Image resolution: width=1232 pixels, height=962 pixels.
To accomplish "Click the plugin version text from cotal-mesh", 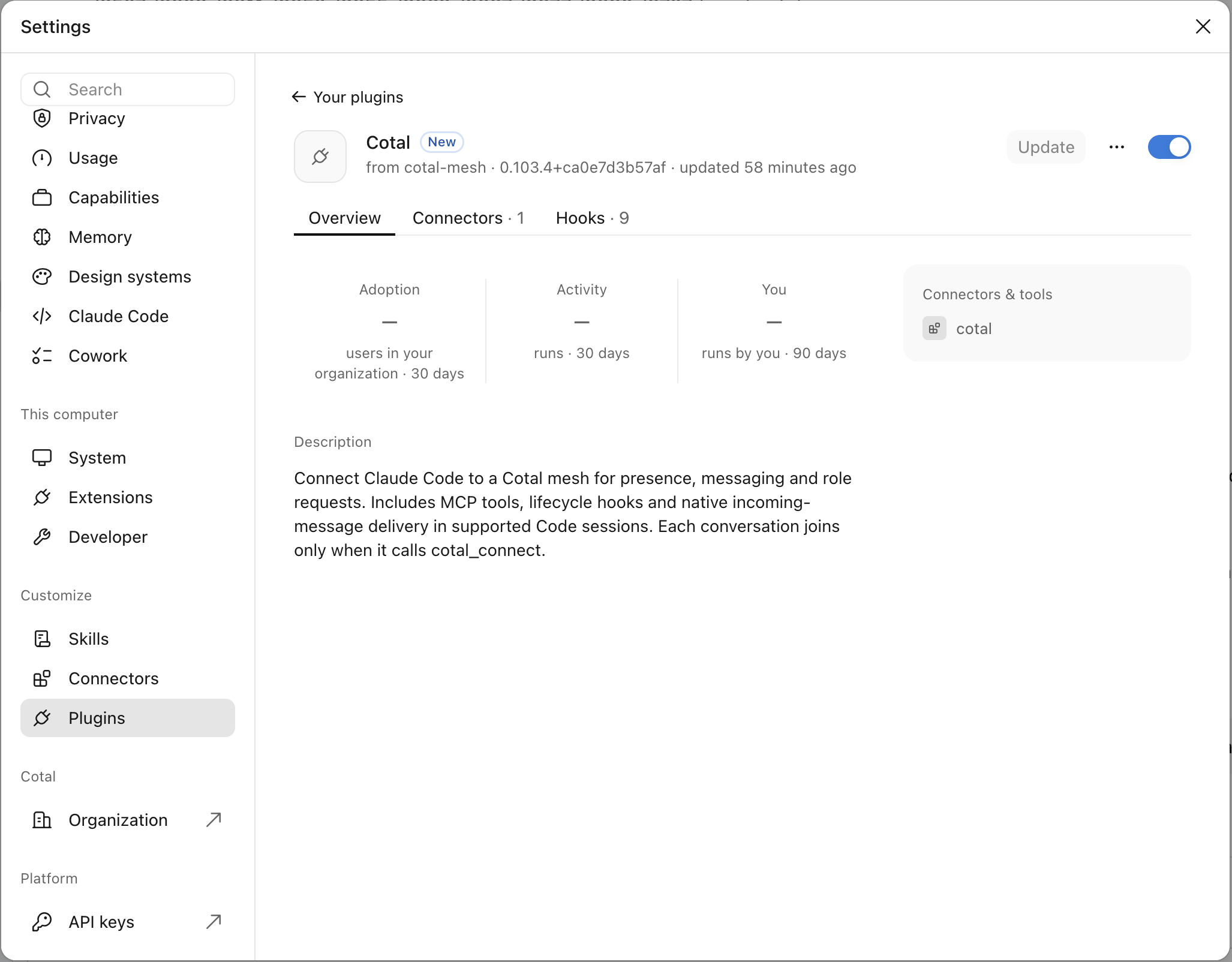I will 611,167.
